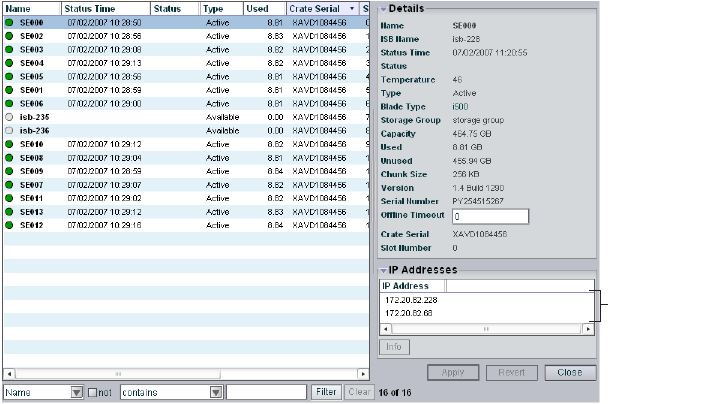
Task: Select the SE011 row name
Action: [x=32, y=198]
